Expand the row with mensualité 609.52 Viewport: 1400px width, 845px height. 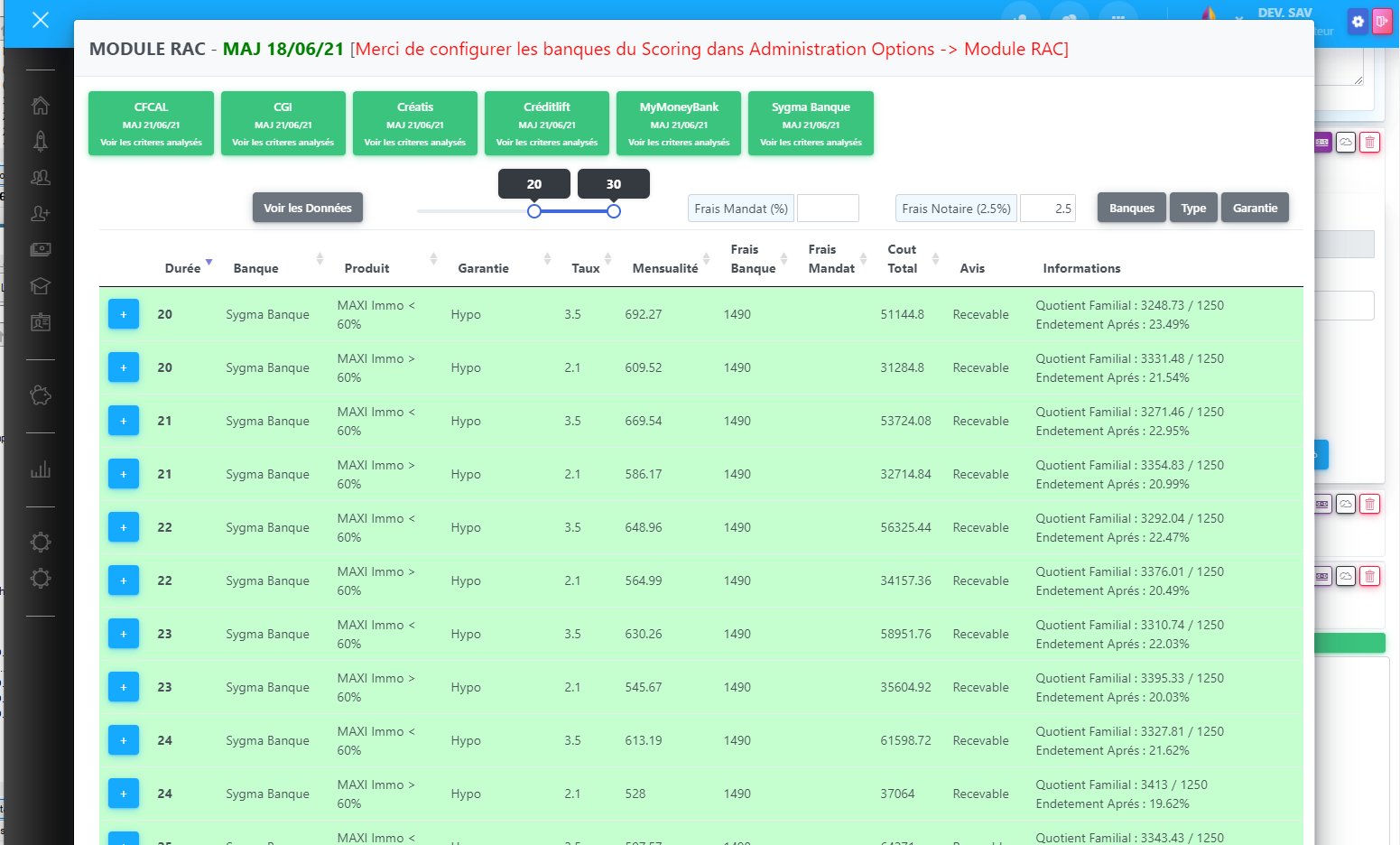pos(124,367)
